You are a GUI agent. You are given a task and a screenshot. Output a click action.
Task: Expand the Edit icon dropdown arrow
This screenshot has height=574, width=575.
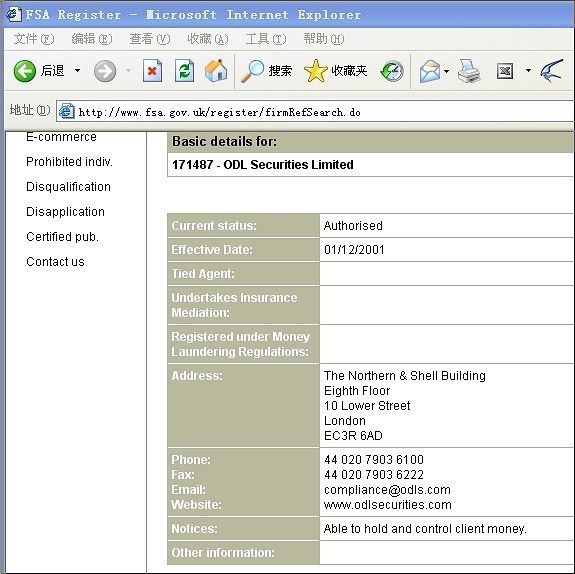point(528,70)
